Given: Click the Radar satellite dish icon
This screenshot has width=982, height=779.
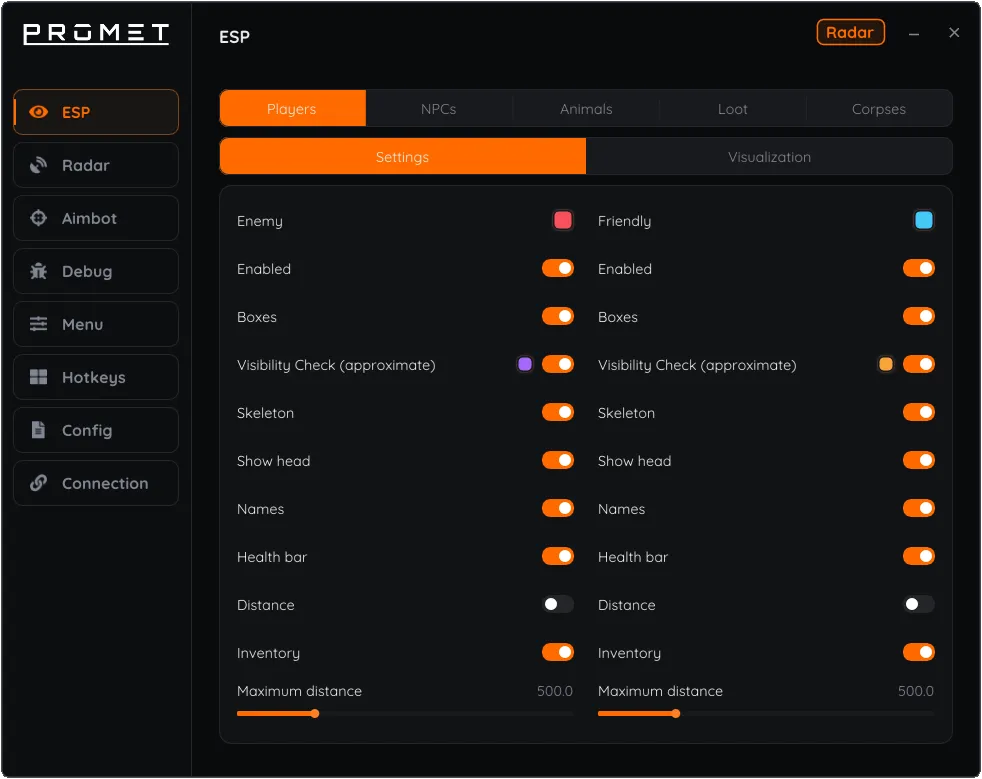Looking at the screenshot, I should point(38,165).
